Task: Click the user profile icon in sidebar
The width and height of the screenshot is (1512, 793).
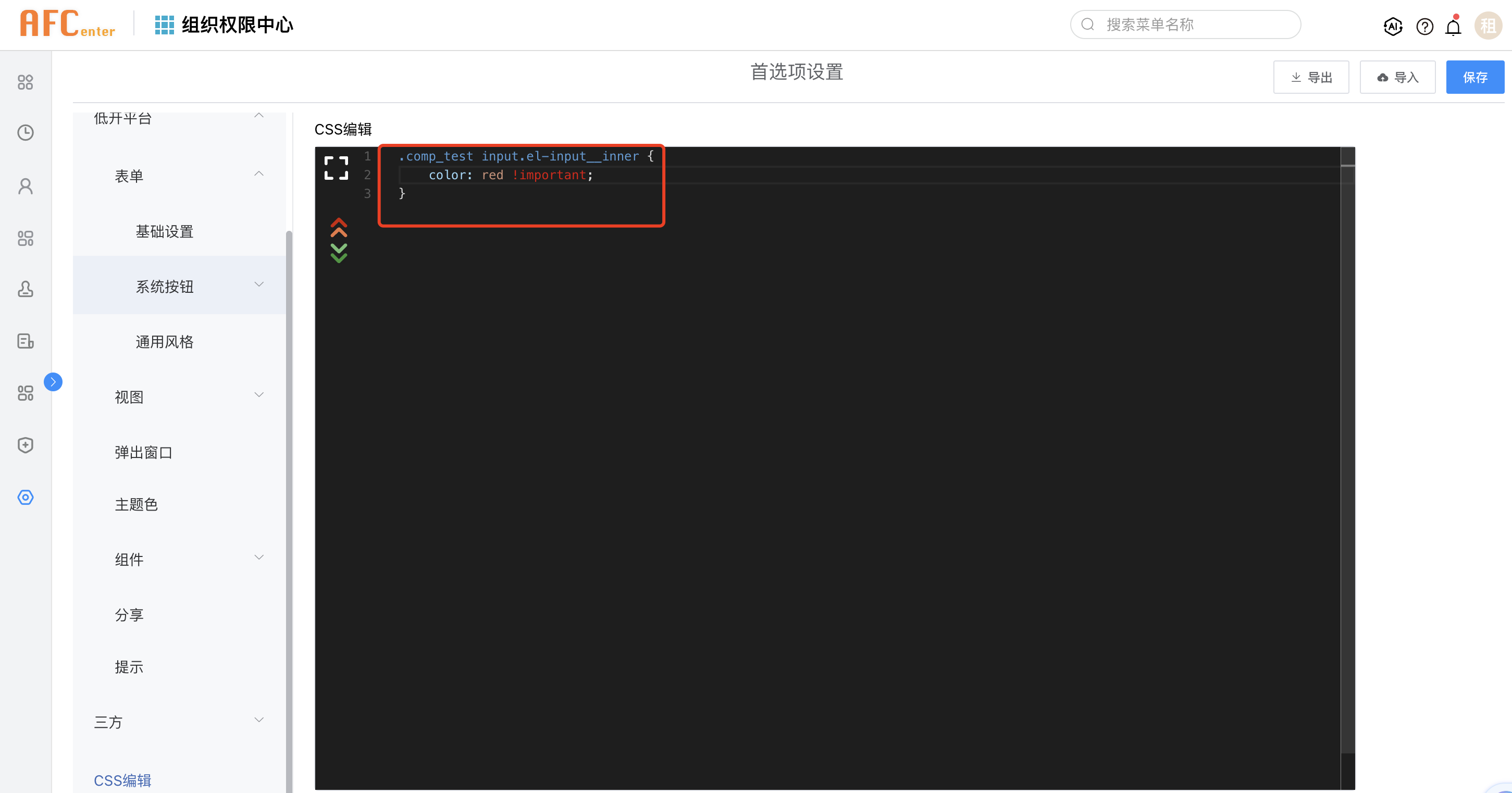Action: [25, 186]
